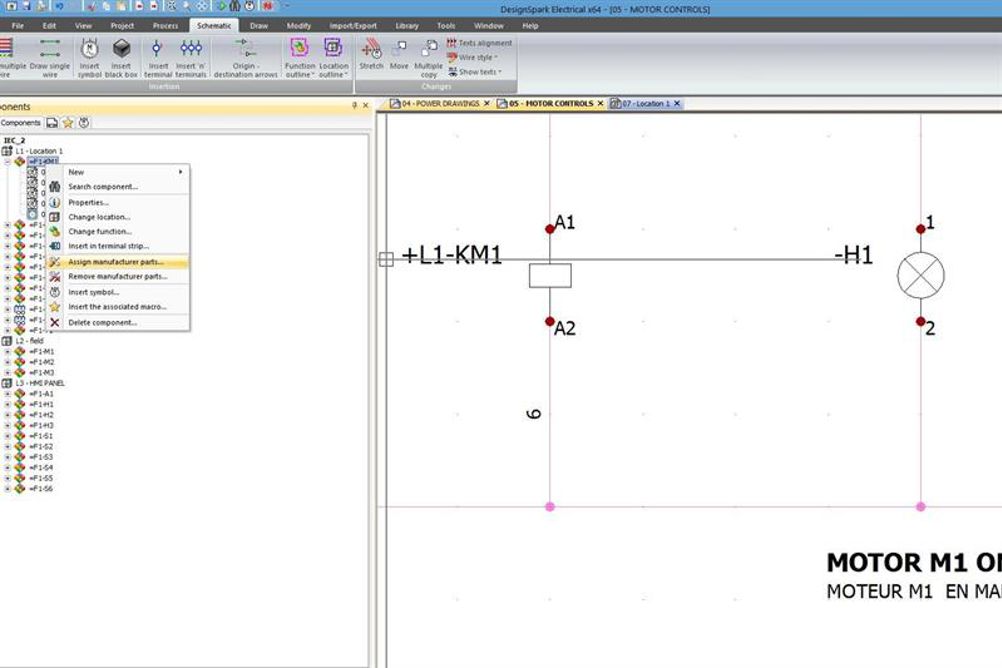The height and width of the screenshot is (668, 1002).
Task: Choose Delete component in context menu
Action: point(118,323)
